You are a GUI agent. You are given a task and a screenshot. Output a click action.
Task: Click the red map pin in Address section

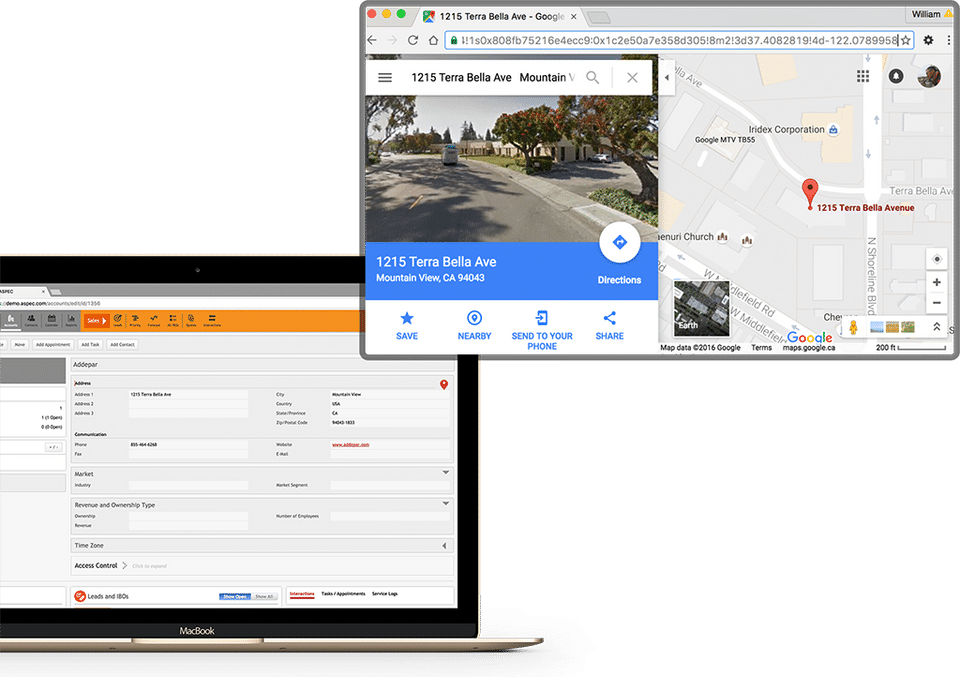click(x=444, y=384)
